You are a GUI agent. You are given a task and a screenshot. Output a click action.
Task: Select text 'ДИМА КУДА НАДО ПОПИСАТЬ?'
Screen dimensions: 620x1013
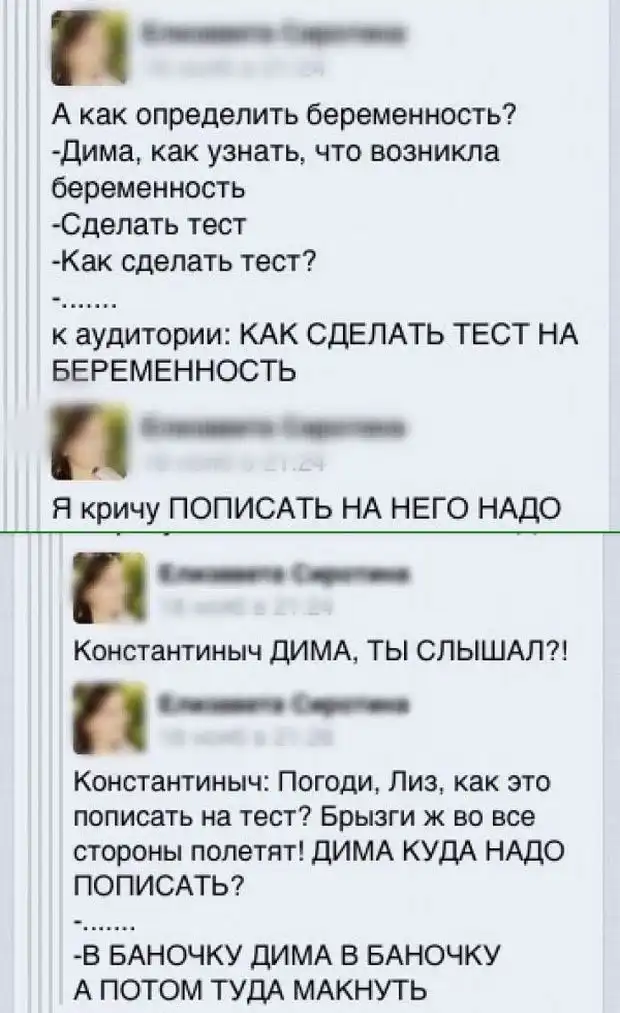[x=320, y=868]
